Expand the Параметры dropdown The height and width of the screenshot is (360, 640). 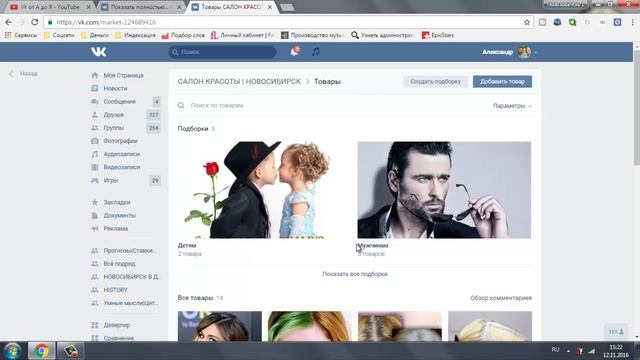click(x=512, y=106)
